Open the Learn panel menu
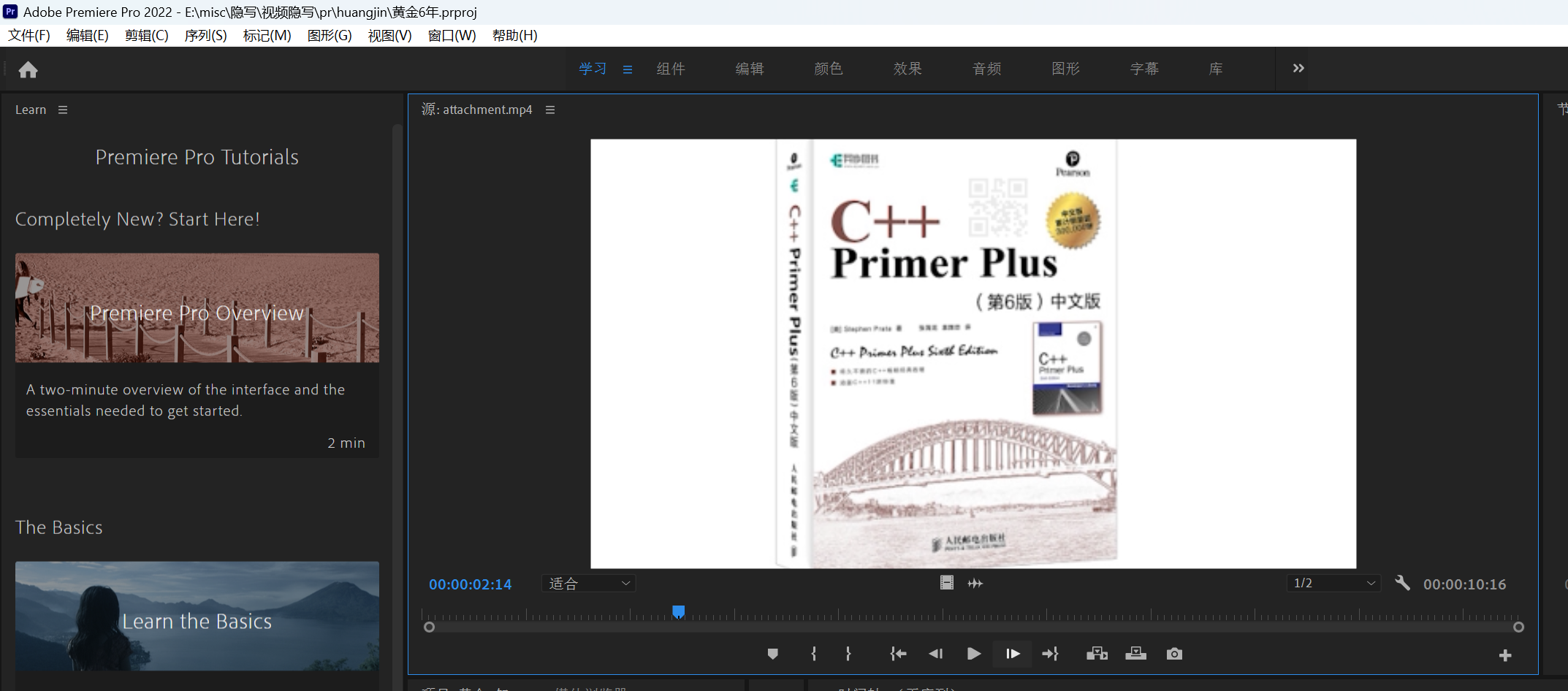 pyautogui.click(x=63, y=110)
